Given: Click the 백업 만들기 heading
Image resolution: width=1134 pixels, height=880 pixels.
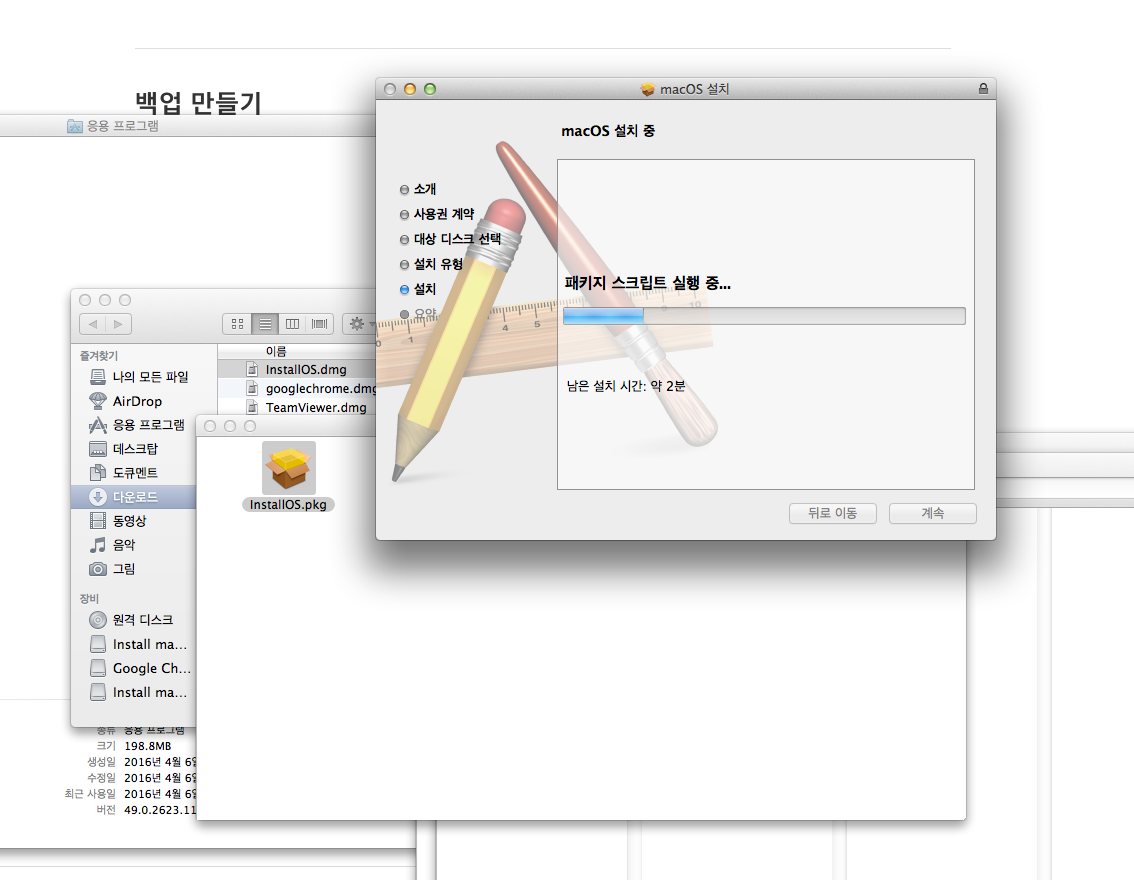Looking at the screenshot, I should pyautogui.click(x=198, y=102).
